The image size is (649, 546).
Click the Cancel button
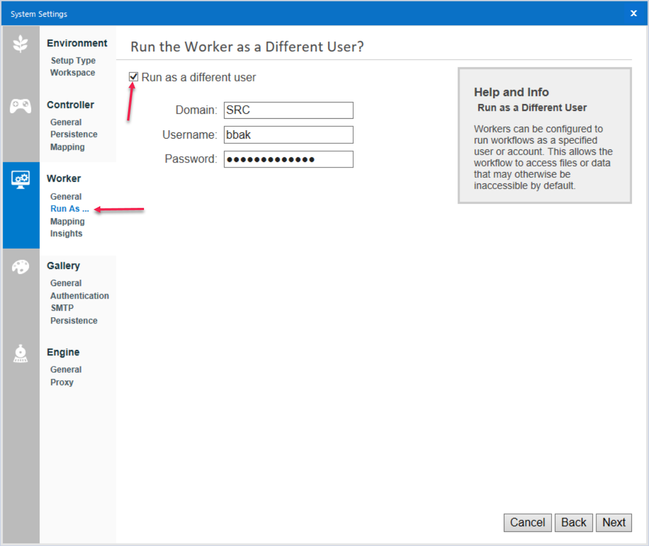pos(527,522)
